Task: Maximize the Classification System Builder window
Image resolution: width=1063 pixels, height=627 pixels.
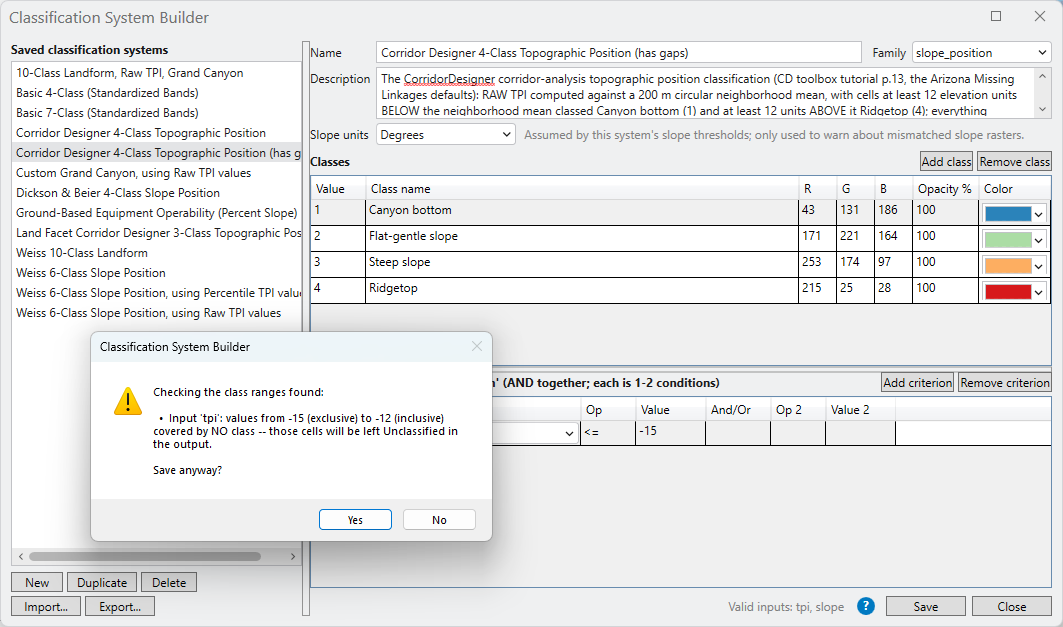Action: click(x=996, y=16)
